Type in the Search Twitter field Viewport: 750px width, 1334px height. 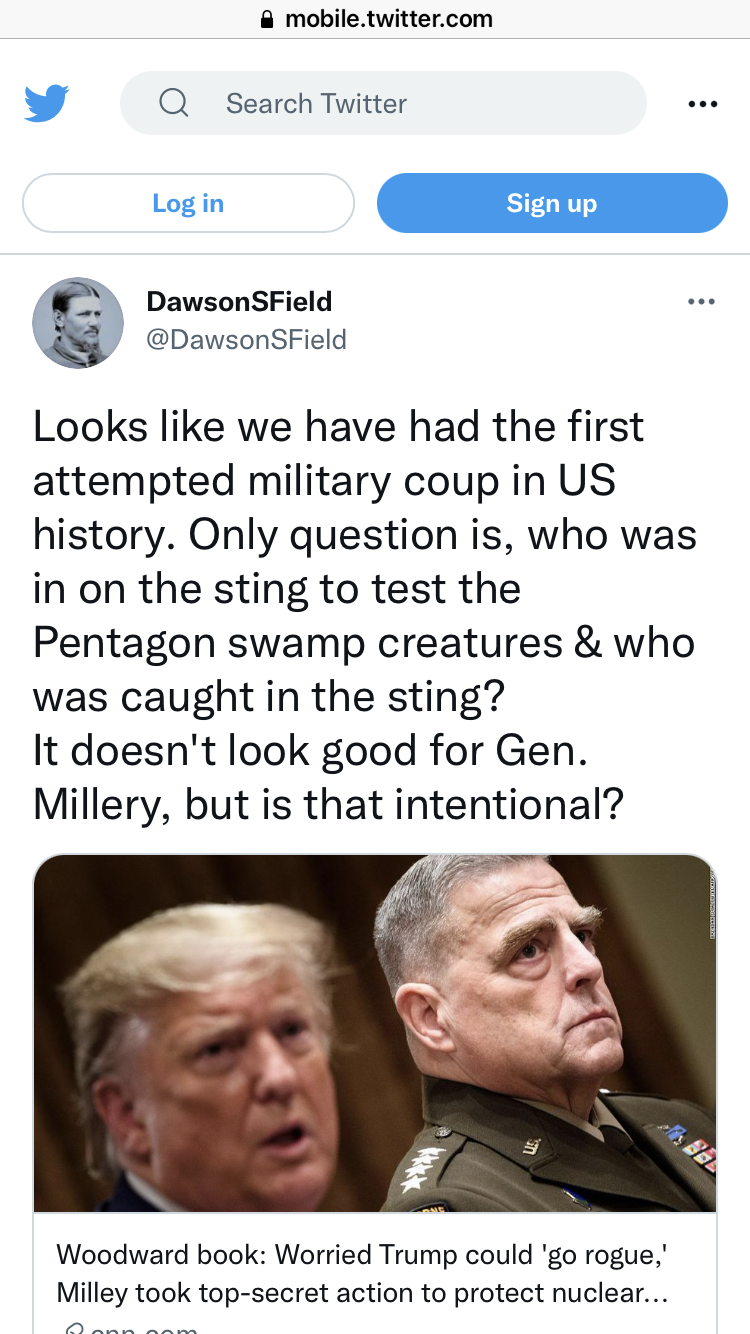pyautogui.click(x=400, y=103)
